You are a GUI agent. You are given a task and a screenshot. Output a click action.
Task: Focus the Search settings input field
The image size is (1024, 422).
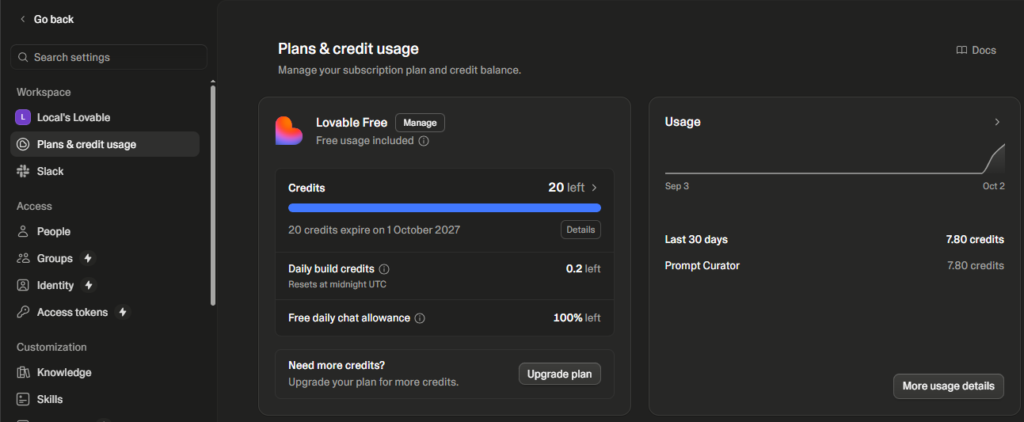point(108,57)
